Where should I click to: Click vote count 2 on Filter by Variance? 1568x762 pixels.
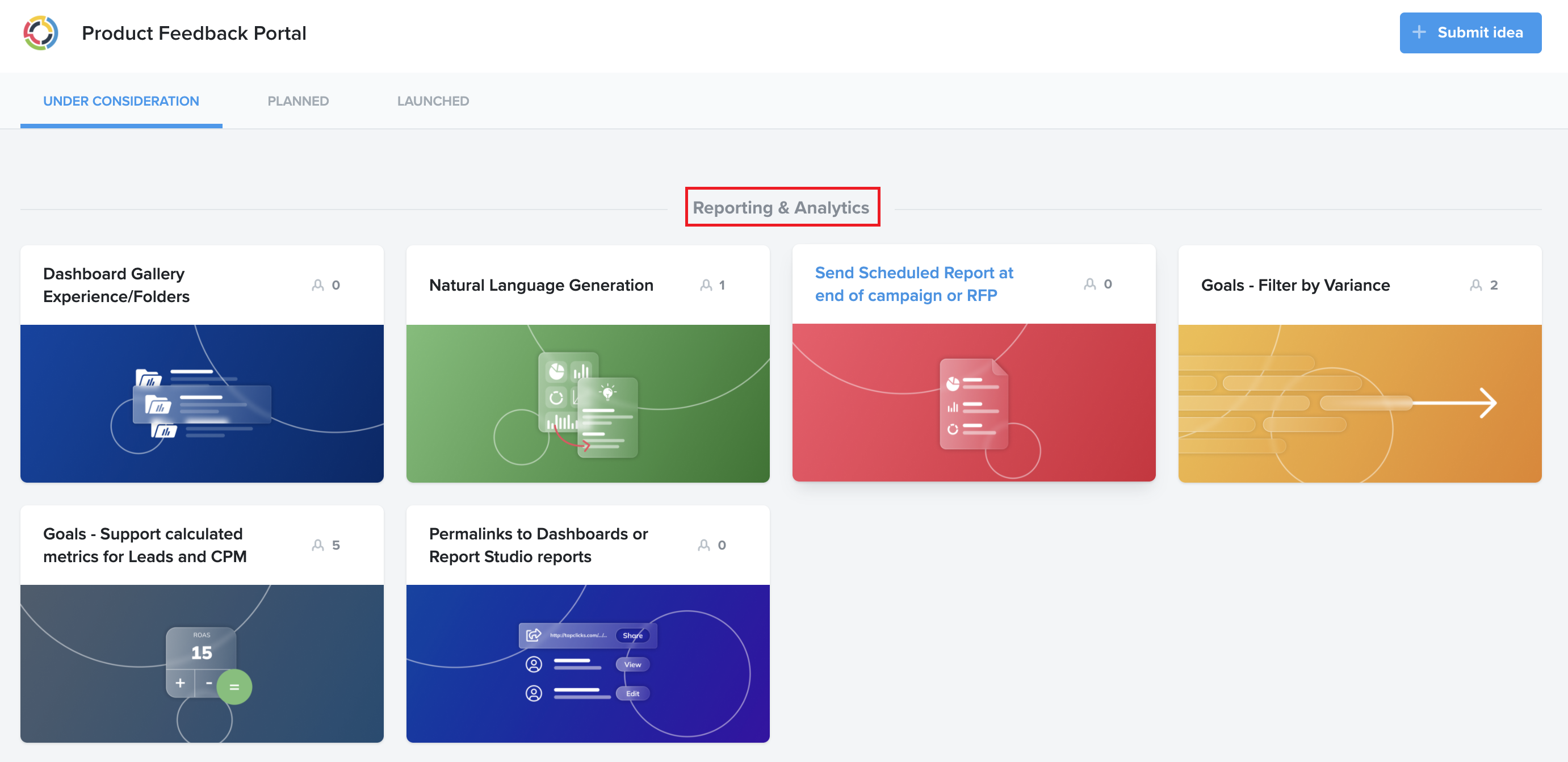tap(1493, 285)
